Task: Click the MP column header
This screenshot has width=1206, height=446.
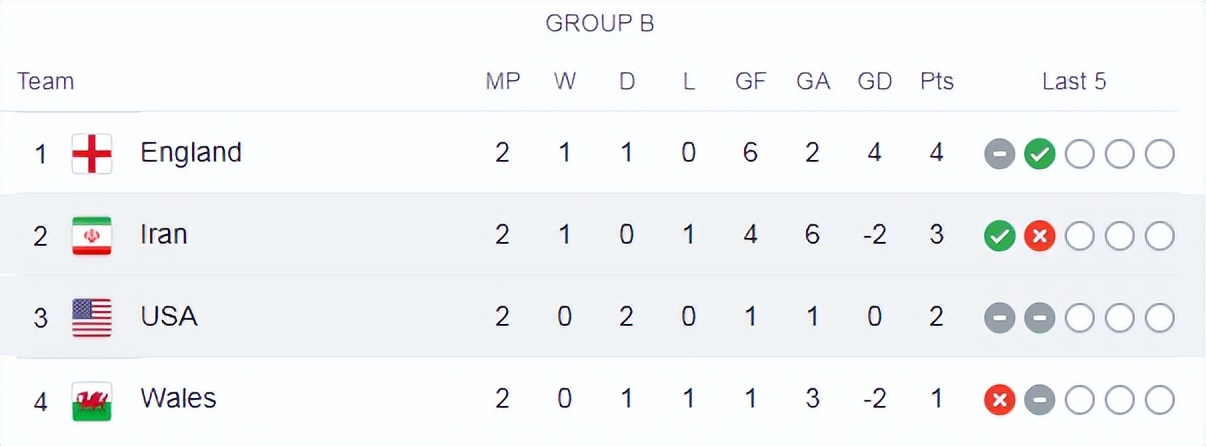Action: [x=503, y=82]
